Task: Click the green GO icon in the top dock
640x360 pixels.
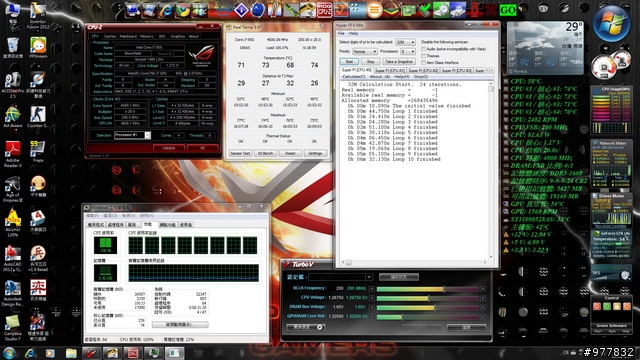Action: point(507,10)
